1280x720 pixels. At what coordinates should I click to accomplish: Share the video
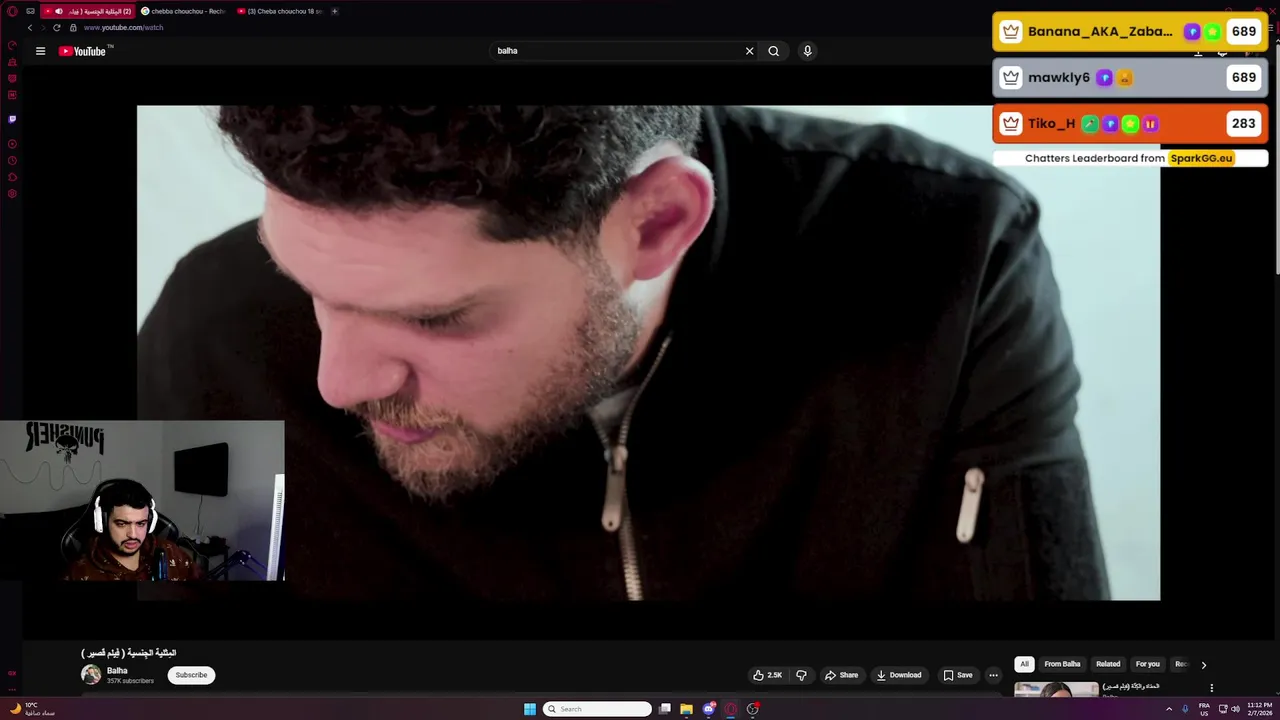tap(841, 675)
